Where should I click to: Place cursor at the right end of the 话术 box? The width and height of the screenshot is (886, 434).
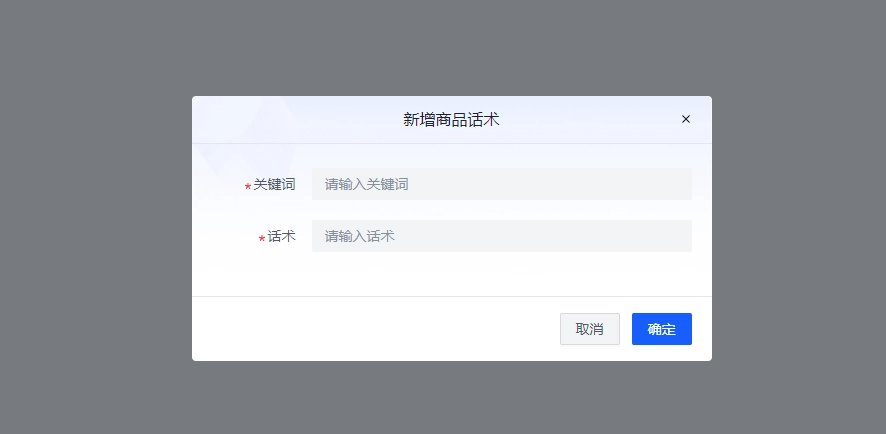[684, 236]
